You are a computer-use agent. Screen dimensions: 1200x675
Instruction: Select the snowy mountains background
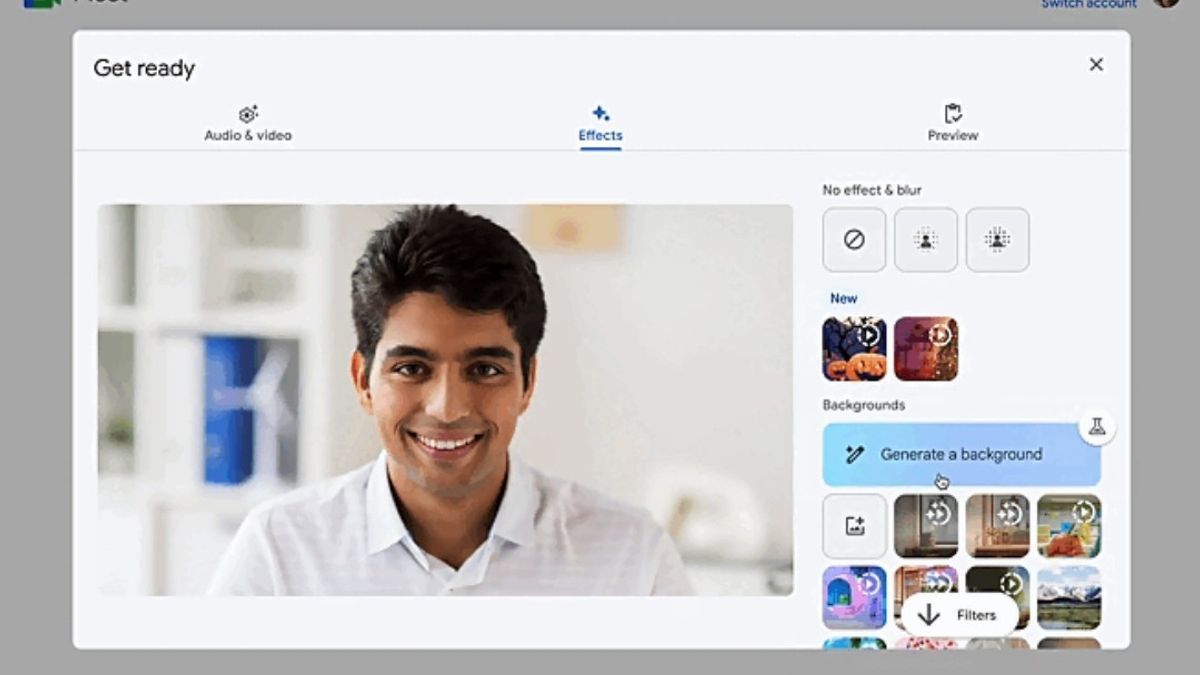click(1069, 598)
